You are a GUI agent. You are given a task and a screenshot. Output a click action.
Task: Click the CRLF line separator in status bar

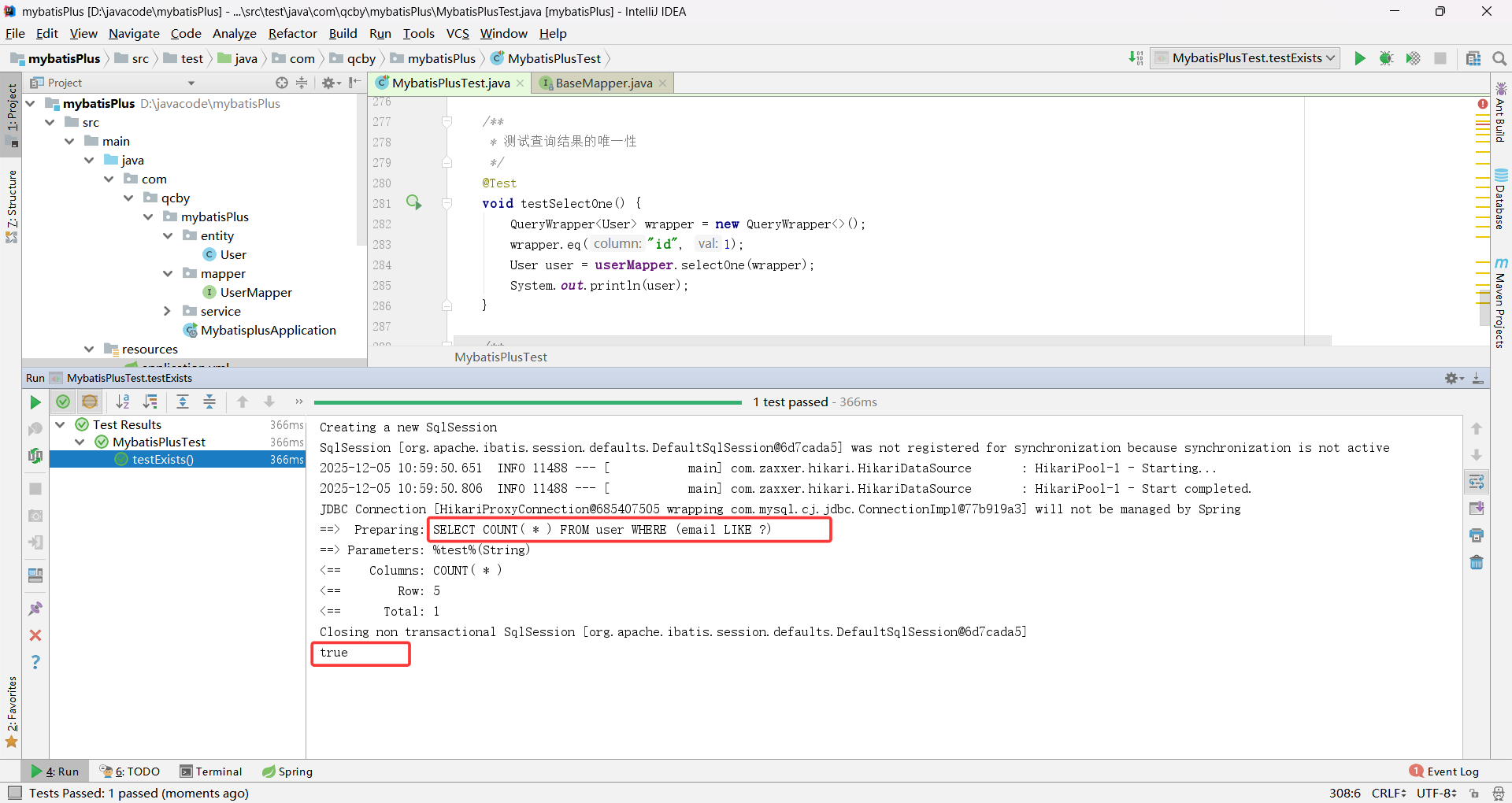point(1388,793)
